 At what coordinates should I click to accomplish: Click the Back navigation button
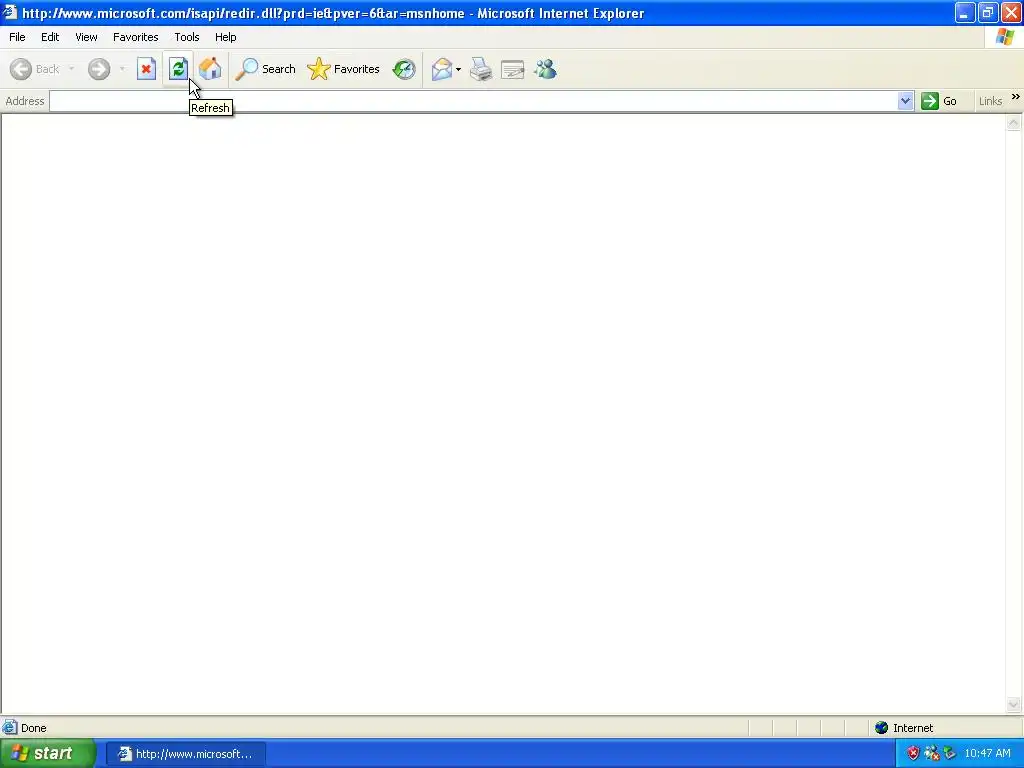click(x=35, y=69)
